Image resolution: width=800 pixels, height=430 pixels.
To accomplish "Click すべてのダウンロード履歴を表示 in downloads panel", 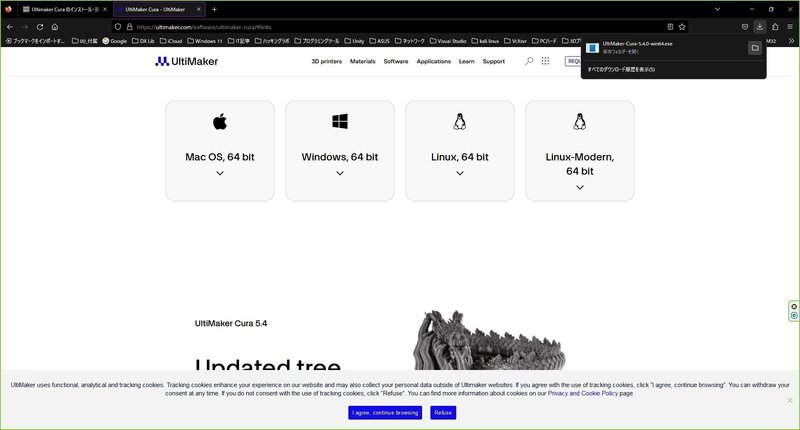I will 621,69.
